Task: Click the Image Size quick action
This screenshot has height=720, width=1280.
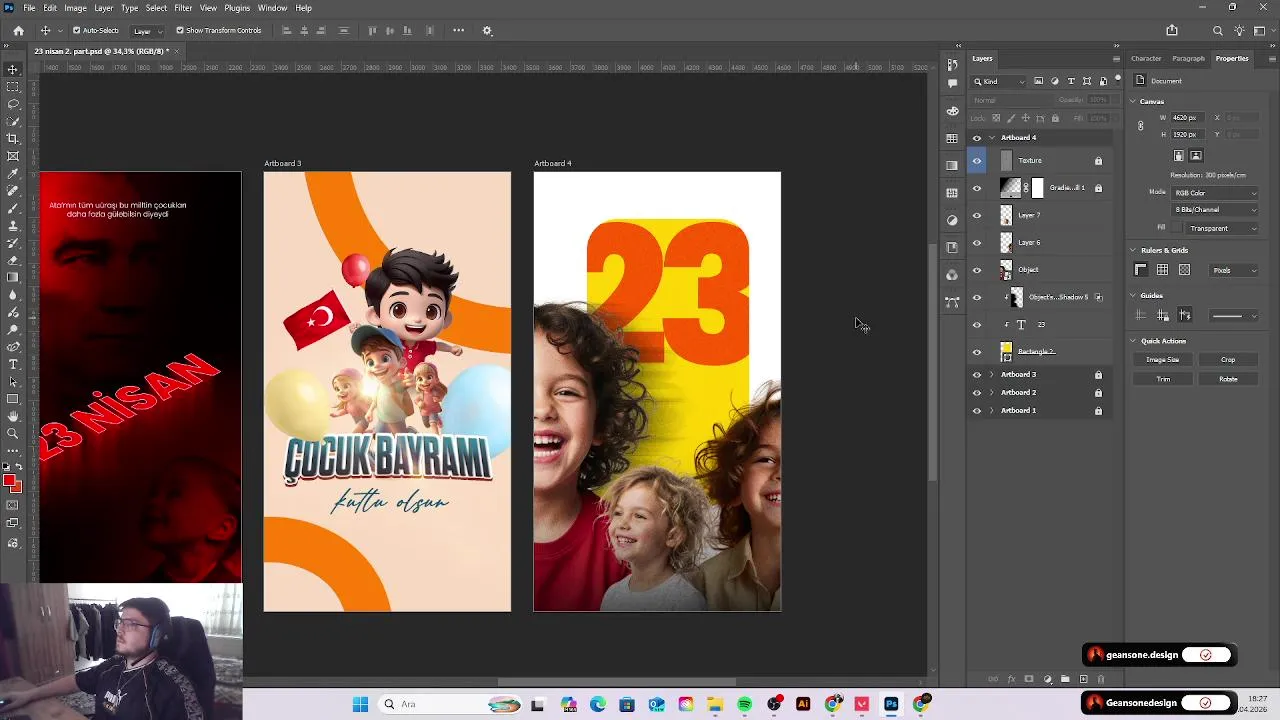Action: pyautogui.click(x=1163, y=360)
